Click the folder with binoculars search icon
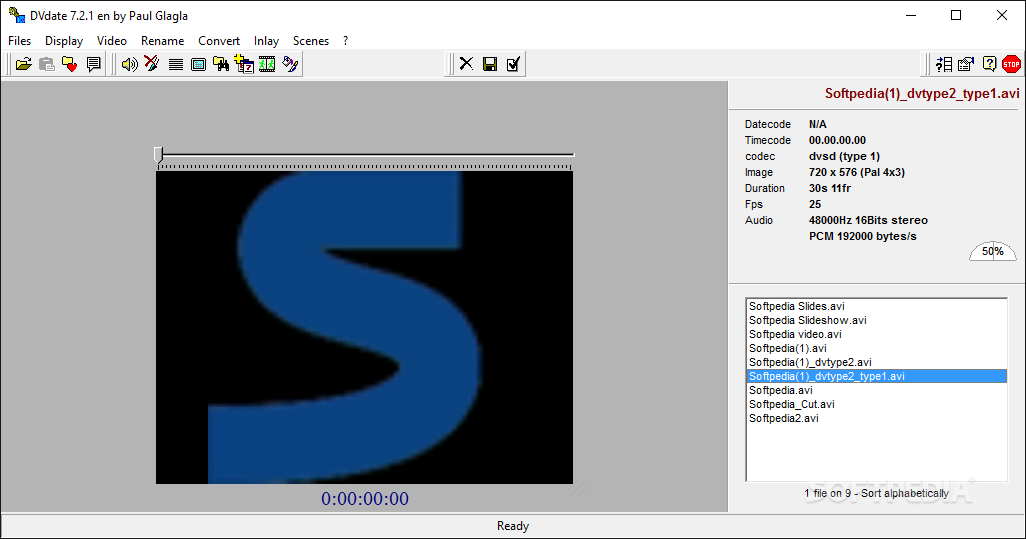This screenshot has height=539, width=1026. click(x=221, y=64)
